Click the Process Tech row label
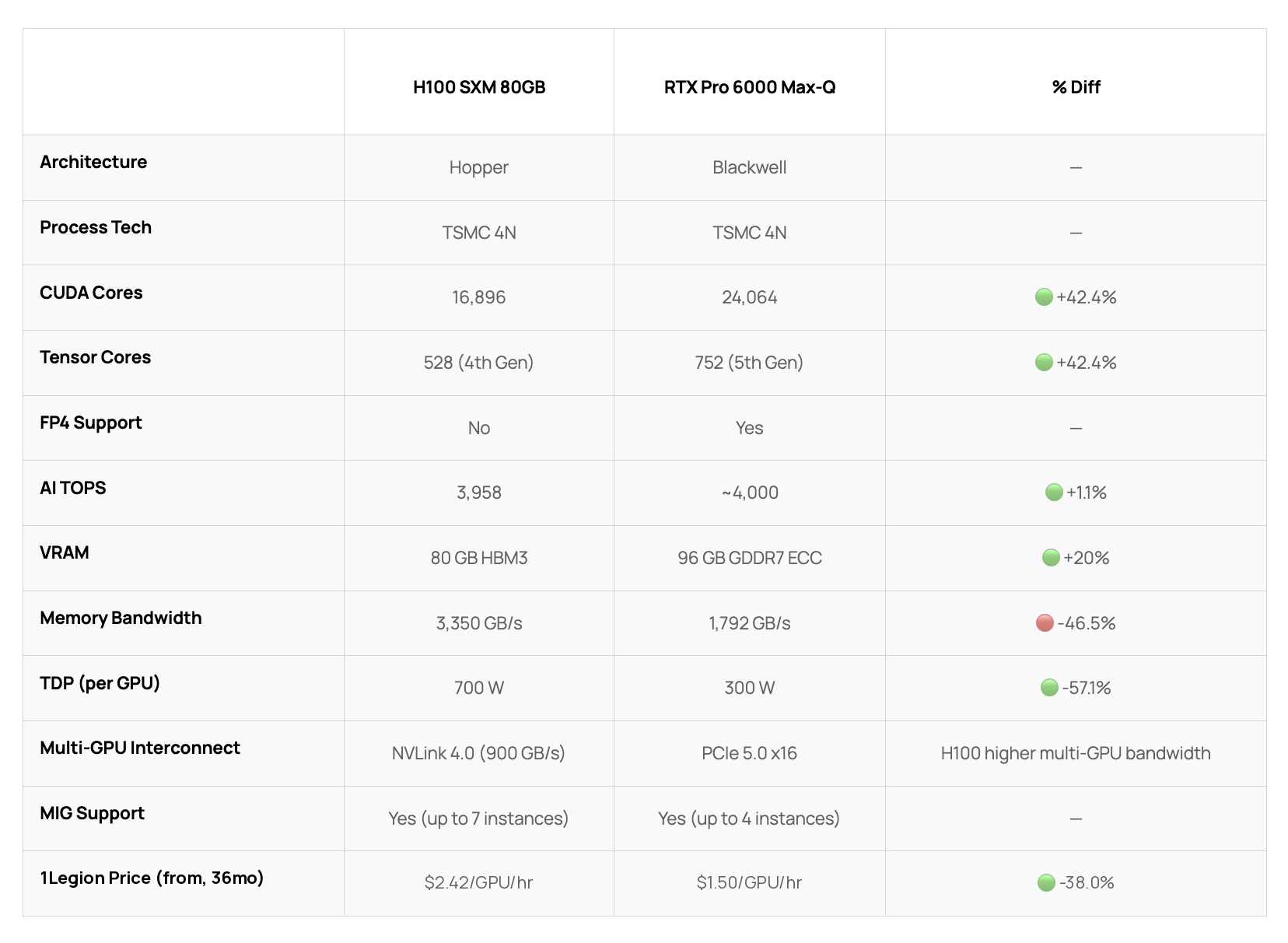This screenshot has width=1288, height=943. [96, 227]
